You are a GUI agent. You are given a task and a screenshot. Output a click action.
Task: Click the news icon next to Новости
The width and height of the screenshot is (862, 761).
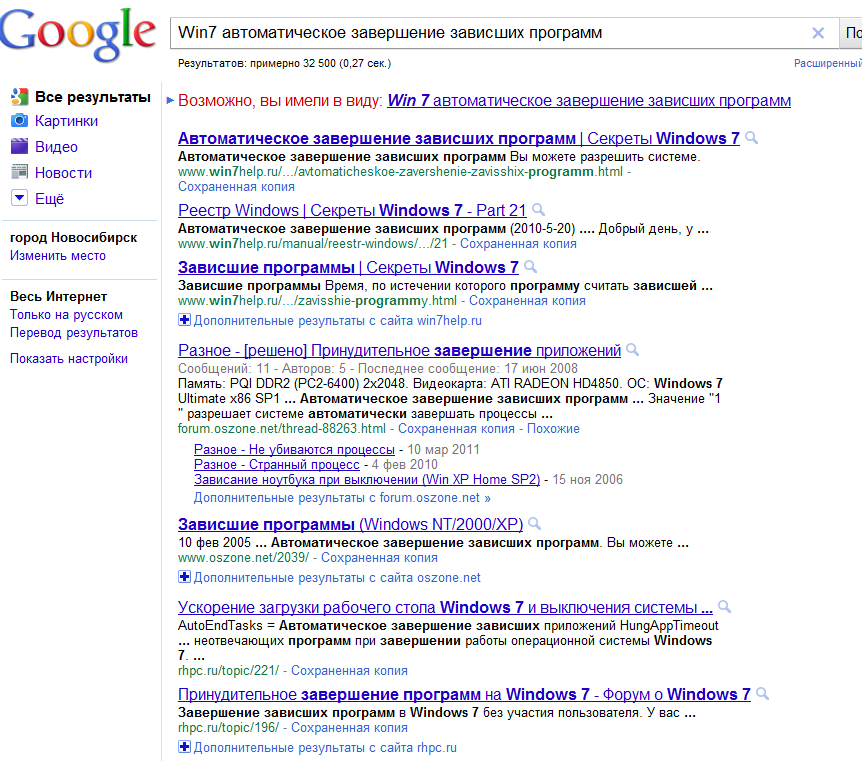pyautogui.click(x=19, y=172)
